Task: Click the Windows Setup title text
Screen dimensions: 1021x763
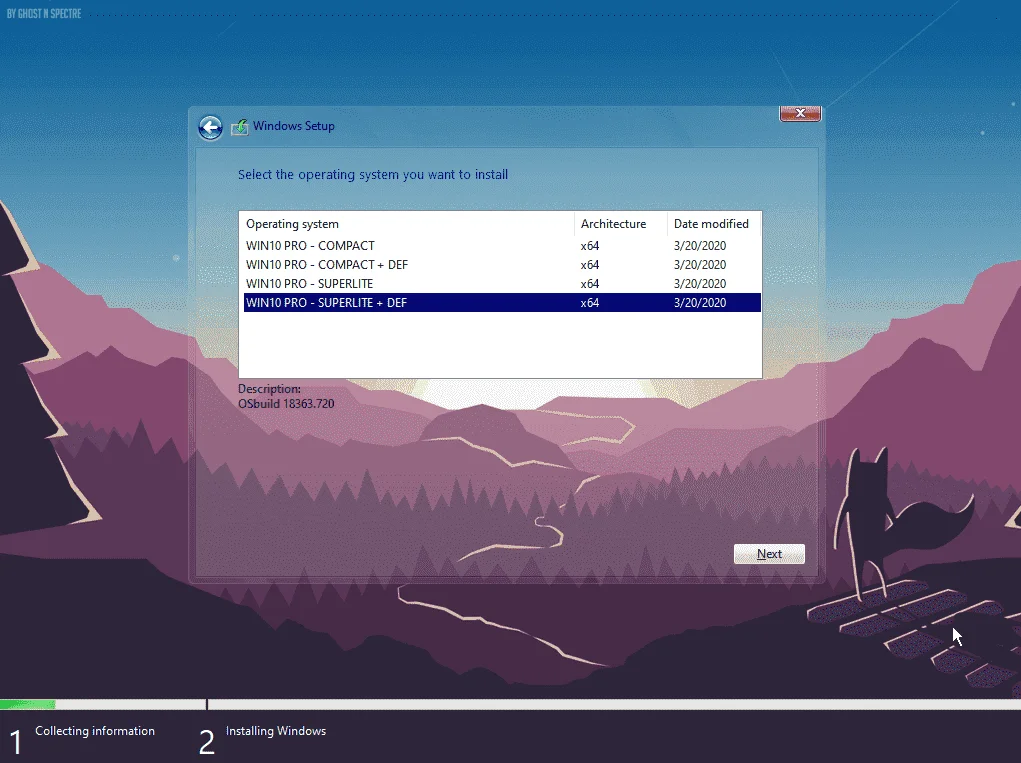Action: (294, 126)
